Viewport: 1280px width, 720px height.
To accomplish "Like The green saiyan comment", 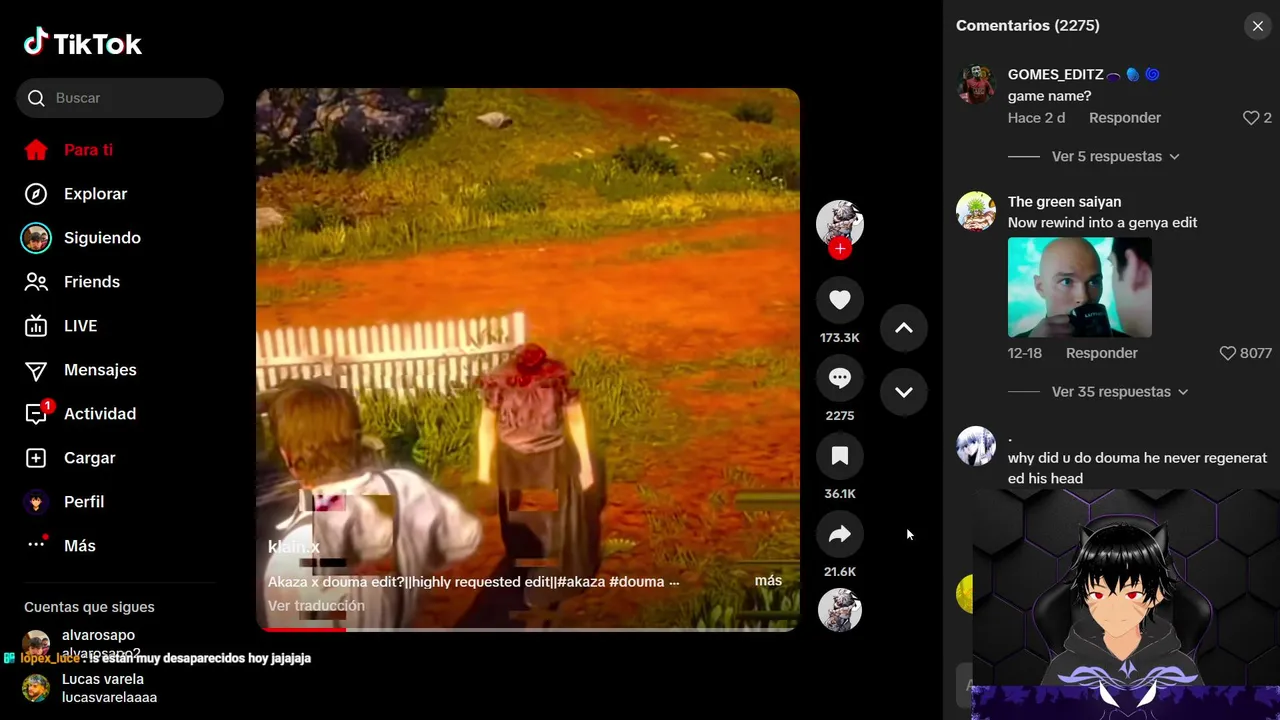I will pyautogui.click(x=1228, y=353).
